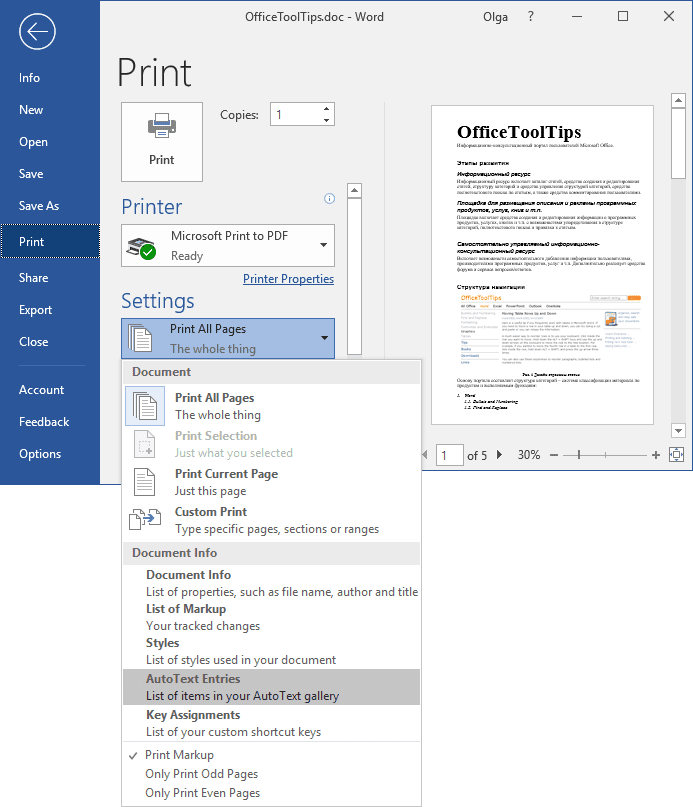Image resolution: width=693 pixels, height=807 pixels.
Task: Open New in the sidebar
Action: coord(50,110)
